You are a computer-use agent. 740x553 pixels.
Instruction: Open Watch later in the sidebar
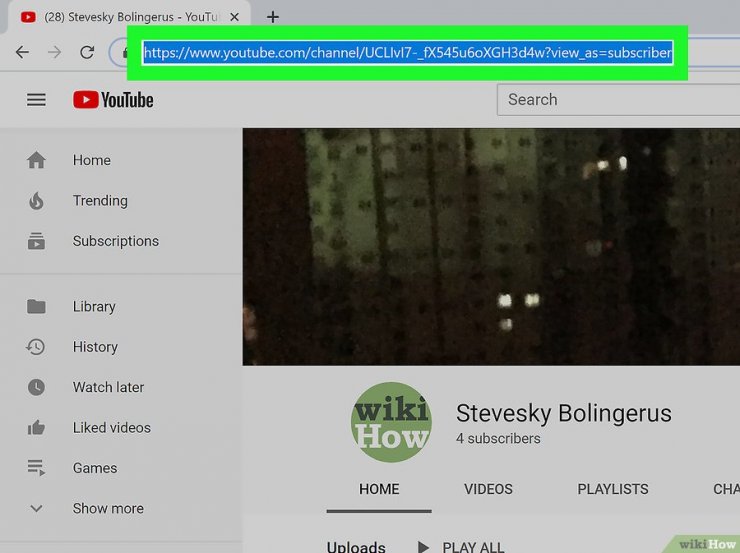click(x=108, y=387)
